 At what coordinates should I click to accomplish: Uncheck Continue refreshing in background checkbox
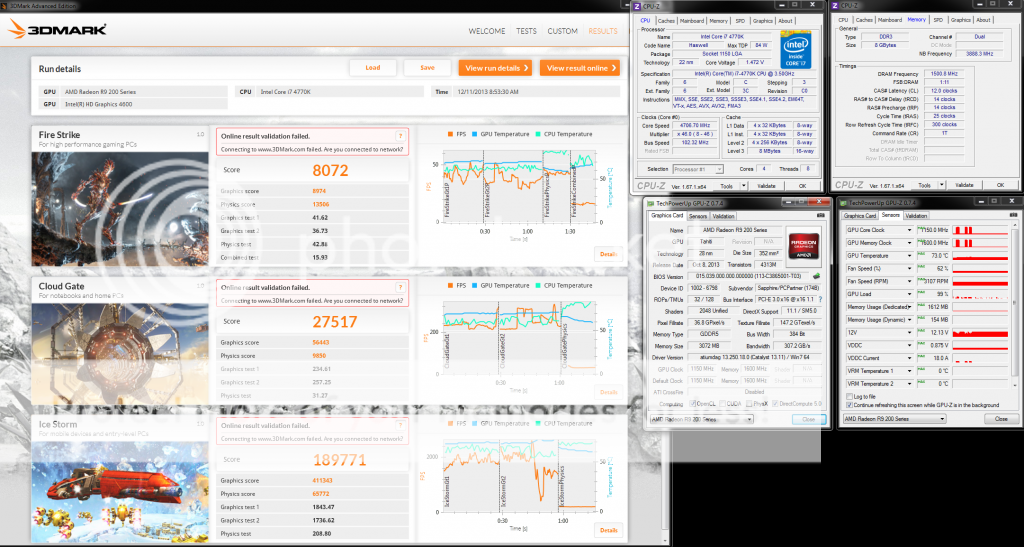[849, 405]
